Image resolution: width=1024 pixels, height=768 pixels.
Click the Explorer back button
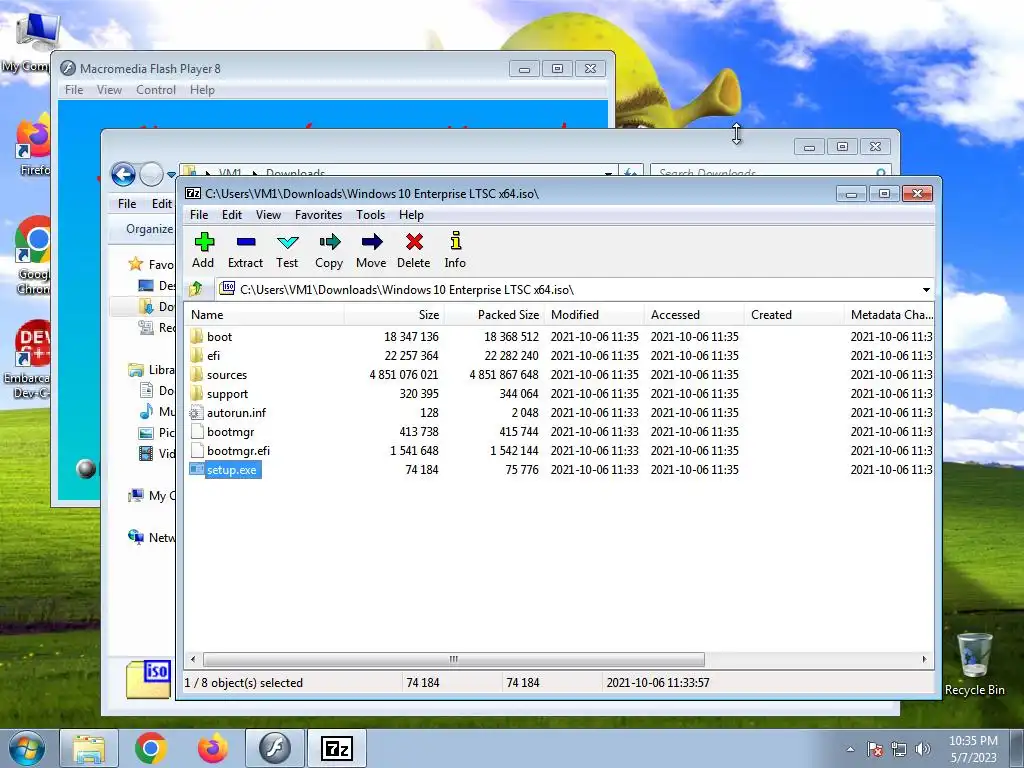pyautogui.click(x=123, y=174)
